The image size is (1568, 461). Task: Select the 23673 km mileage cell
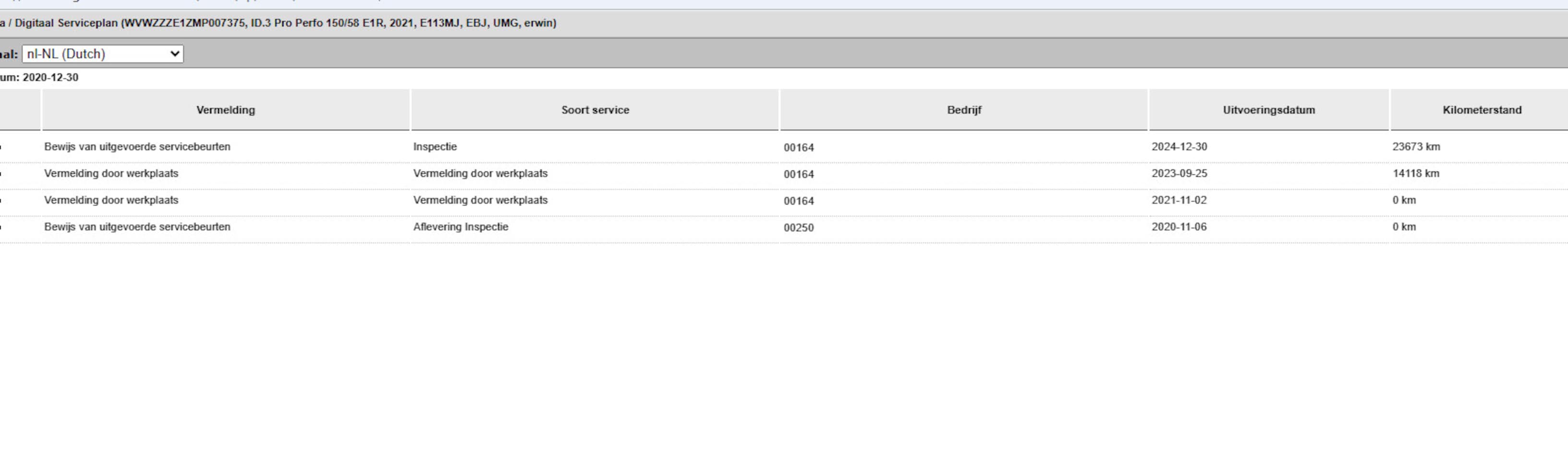tap(1416, 147)
